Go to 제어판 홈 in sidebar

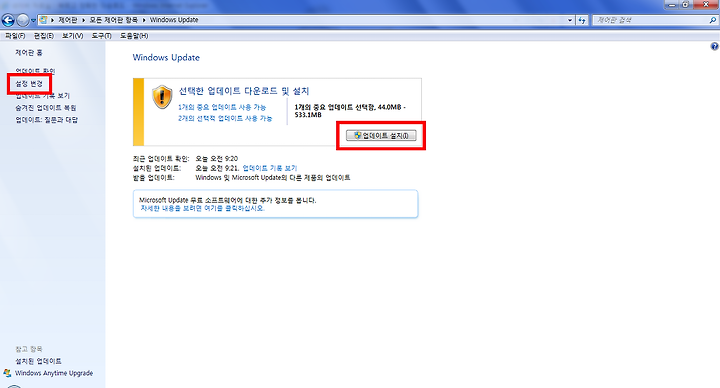28,53
